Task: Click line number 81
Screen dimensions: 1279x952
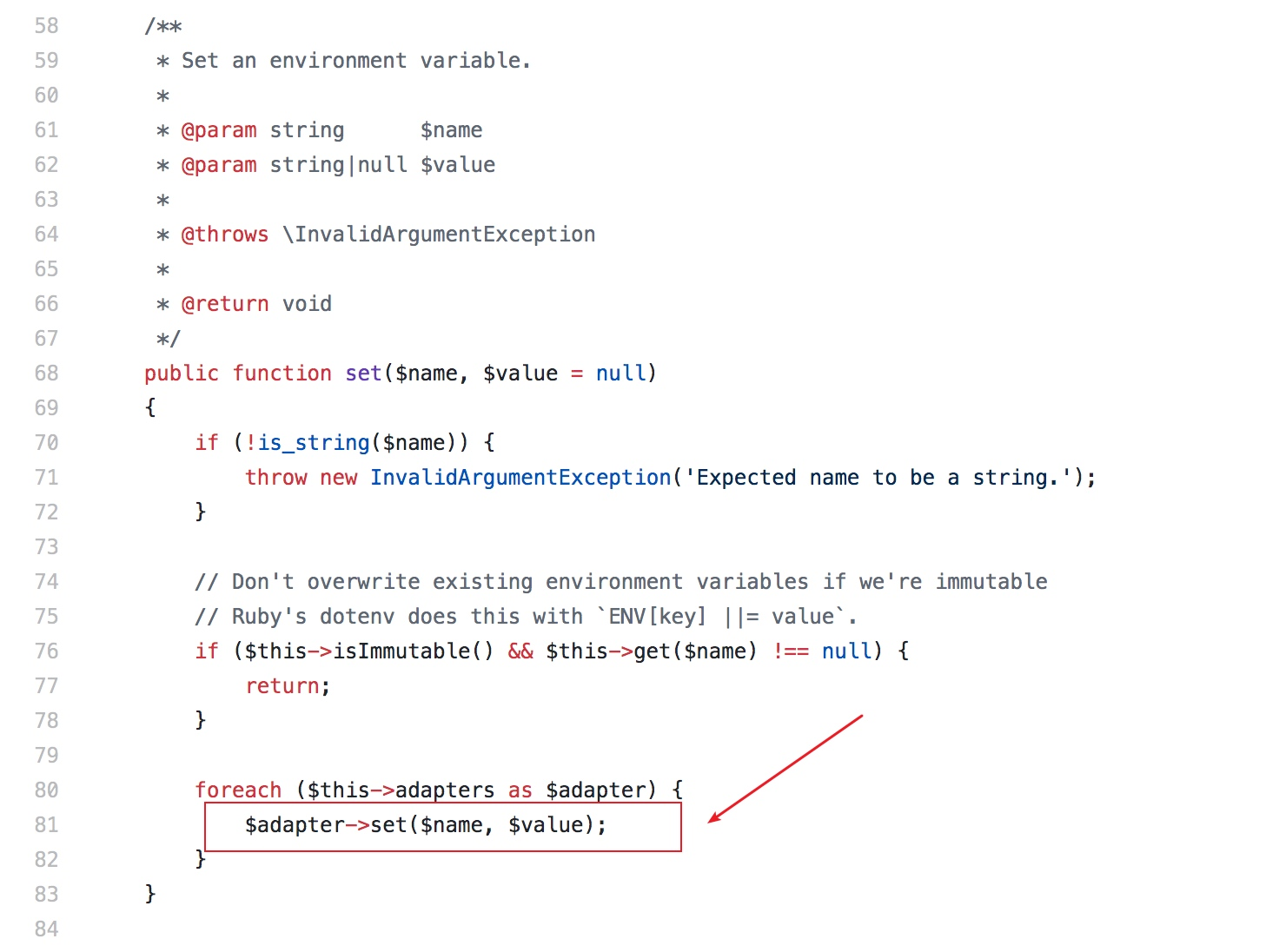Action: click(x=46, y=825)
